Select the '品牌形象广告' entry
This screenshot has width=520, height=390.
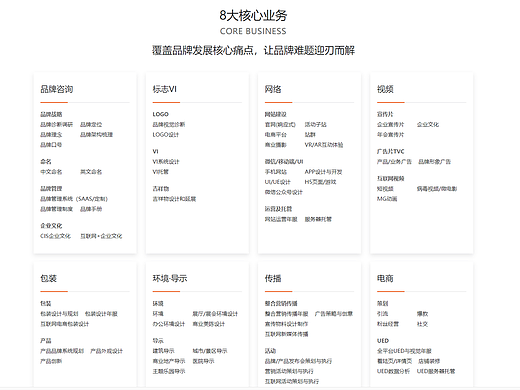(x=435, y=162)
